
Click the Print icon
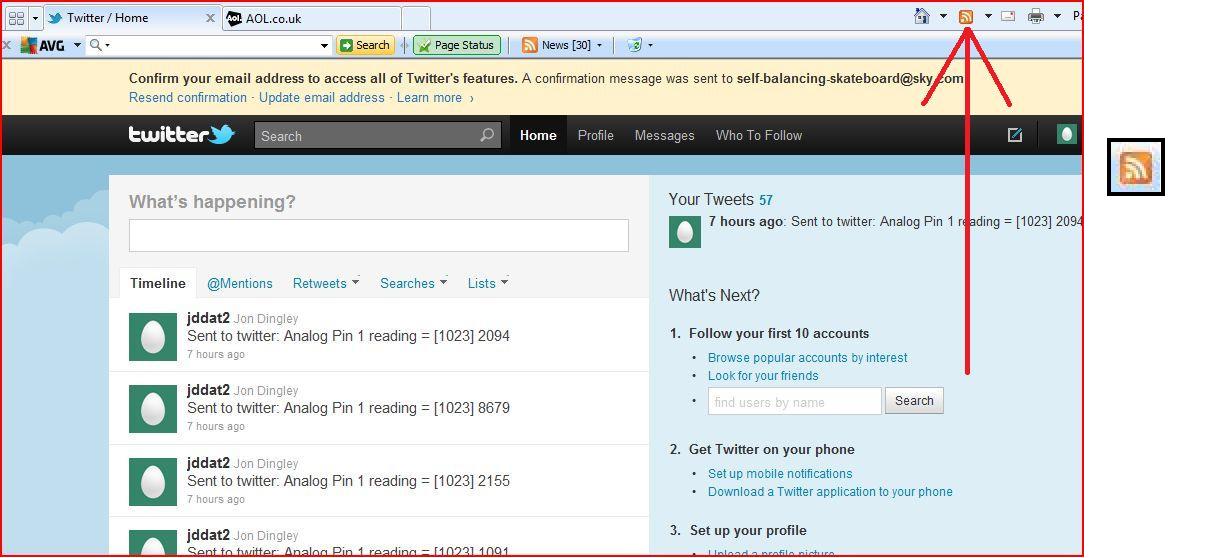click(x=1036, y=16)
